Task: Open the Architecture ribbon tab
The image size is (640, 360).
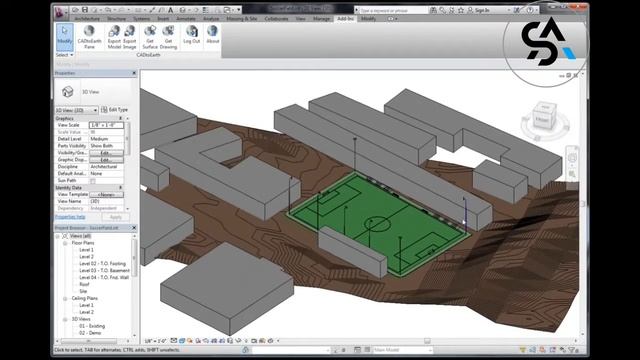Action: 87,19
